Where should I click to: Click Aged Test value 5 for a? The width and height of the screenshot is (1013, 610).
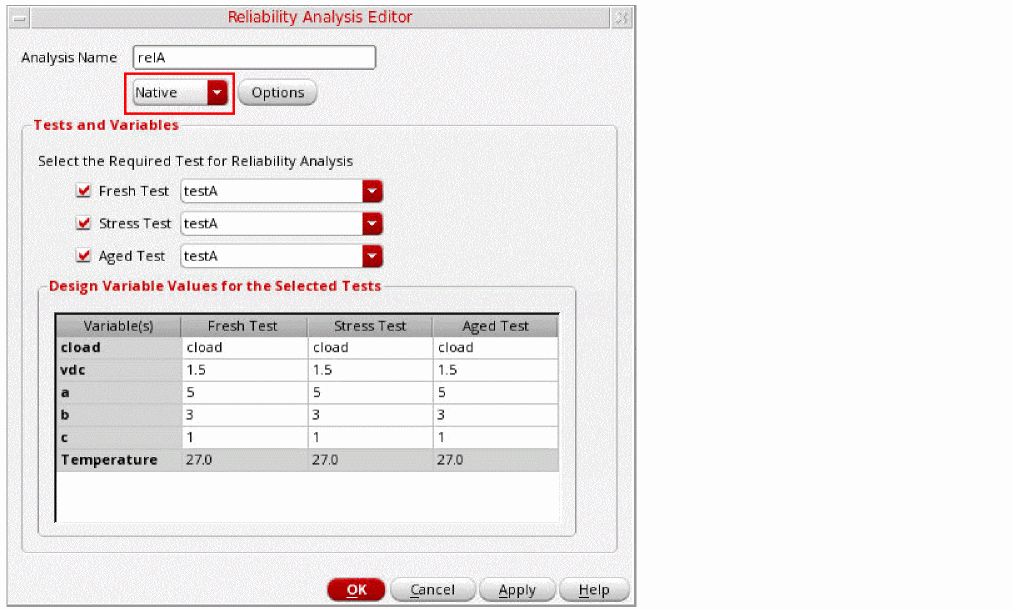[x=496, y=393]
